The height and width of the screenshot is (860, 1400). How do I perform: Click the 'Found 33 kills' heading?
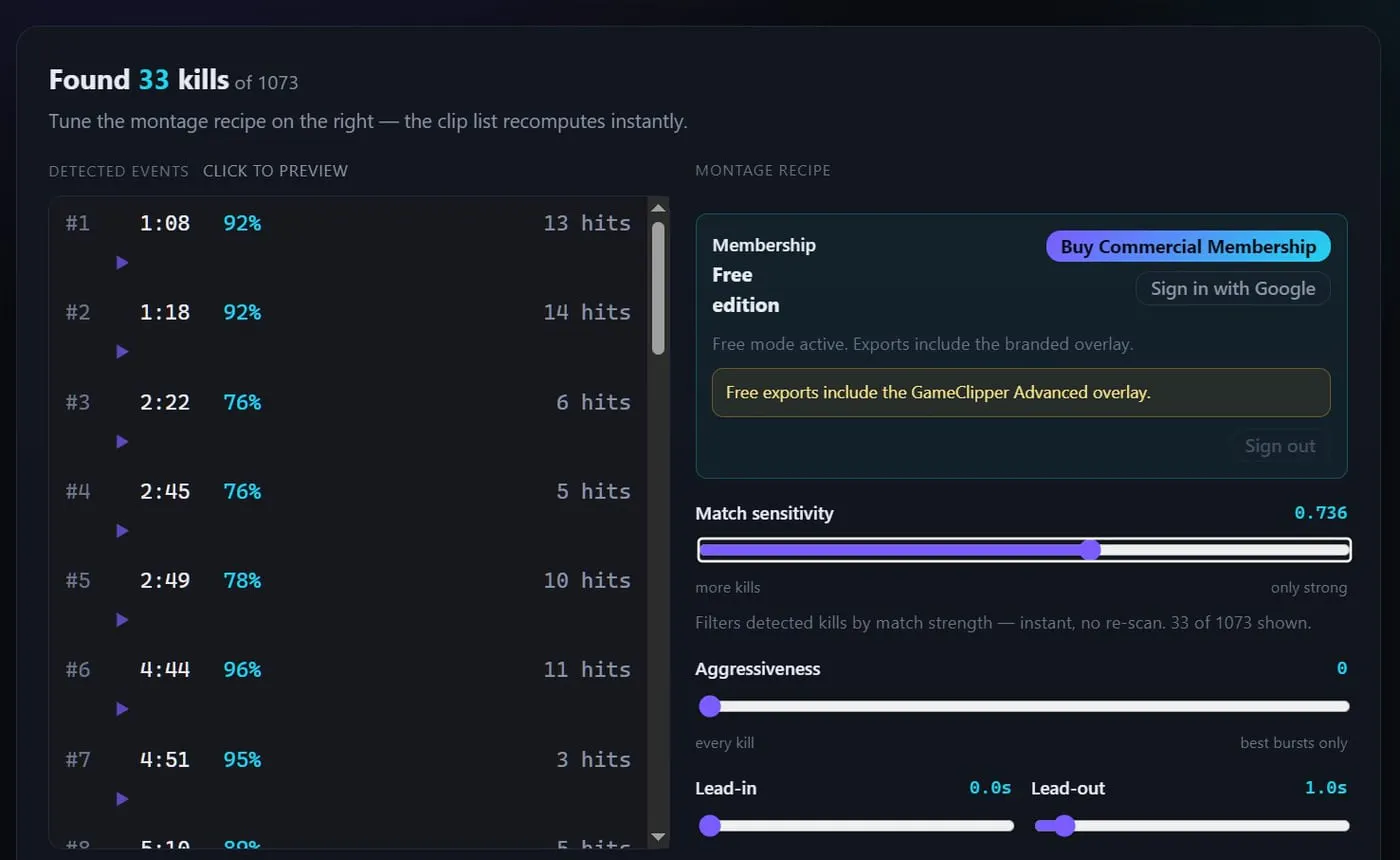(139, 80)
